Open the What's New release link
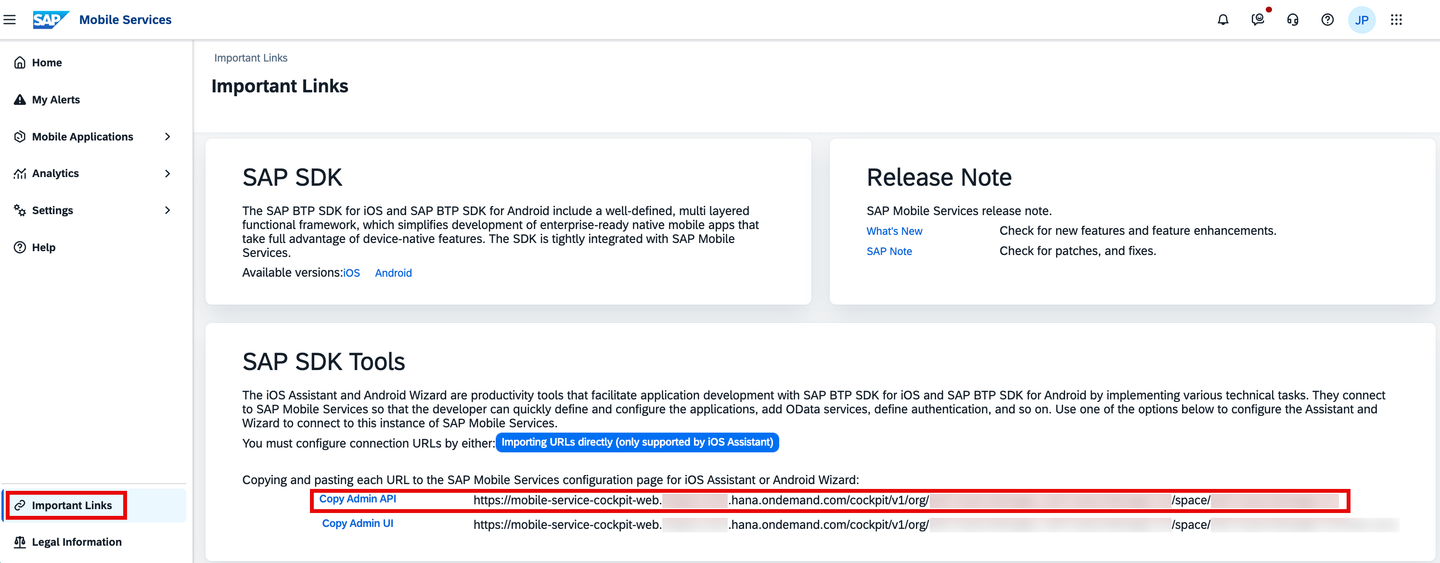1440x563 pixels. tap(894, 231)
